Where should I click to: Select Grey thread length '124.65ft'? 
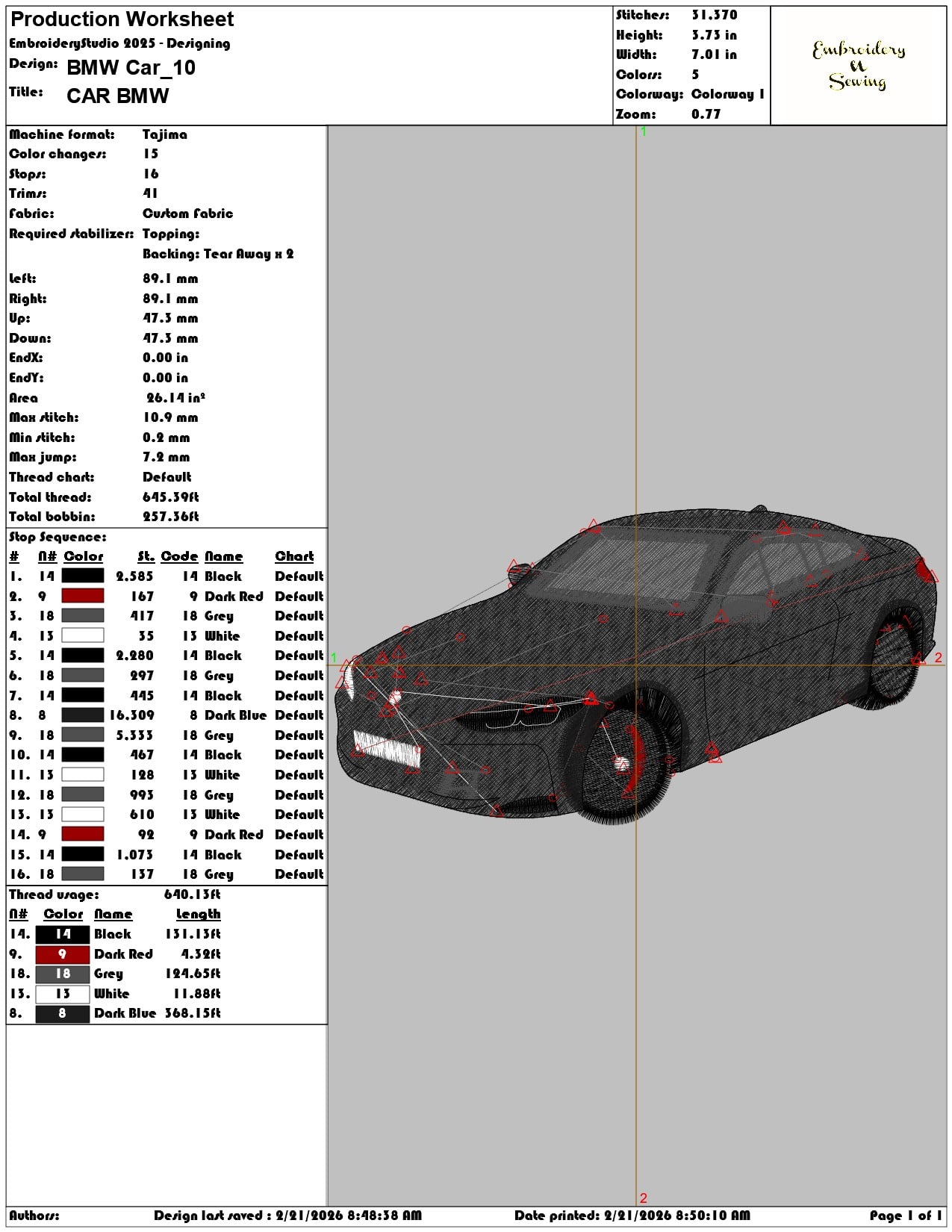click(x=193, y=973)
